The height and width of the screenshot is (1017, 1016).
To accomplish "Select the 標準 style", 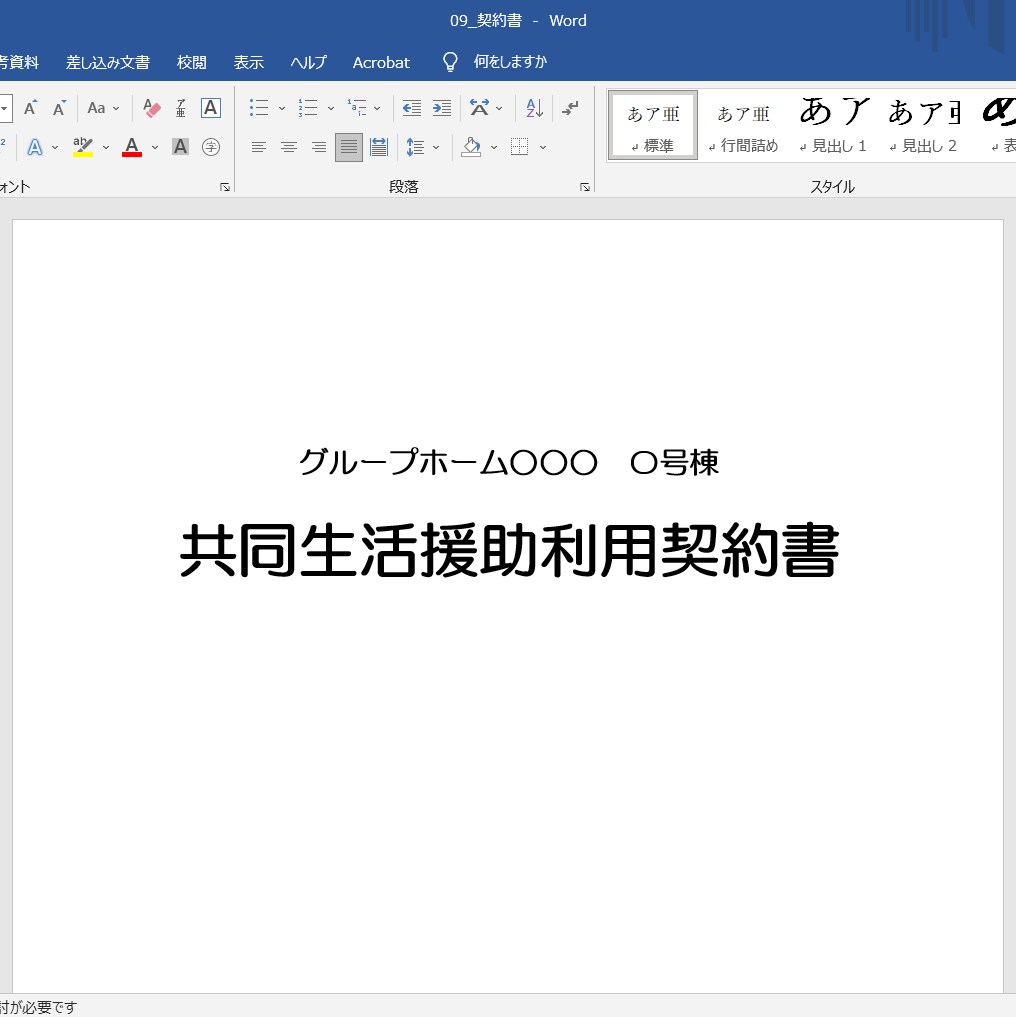I will 653,125.
